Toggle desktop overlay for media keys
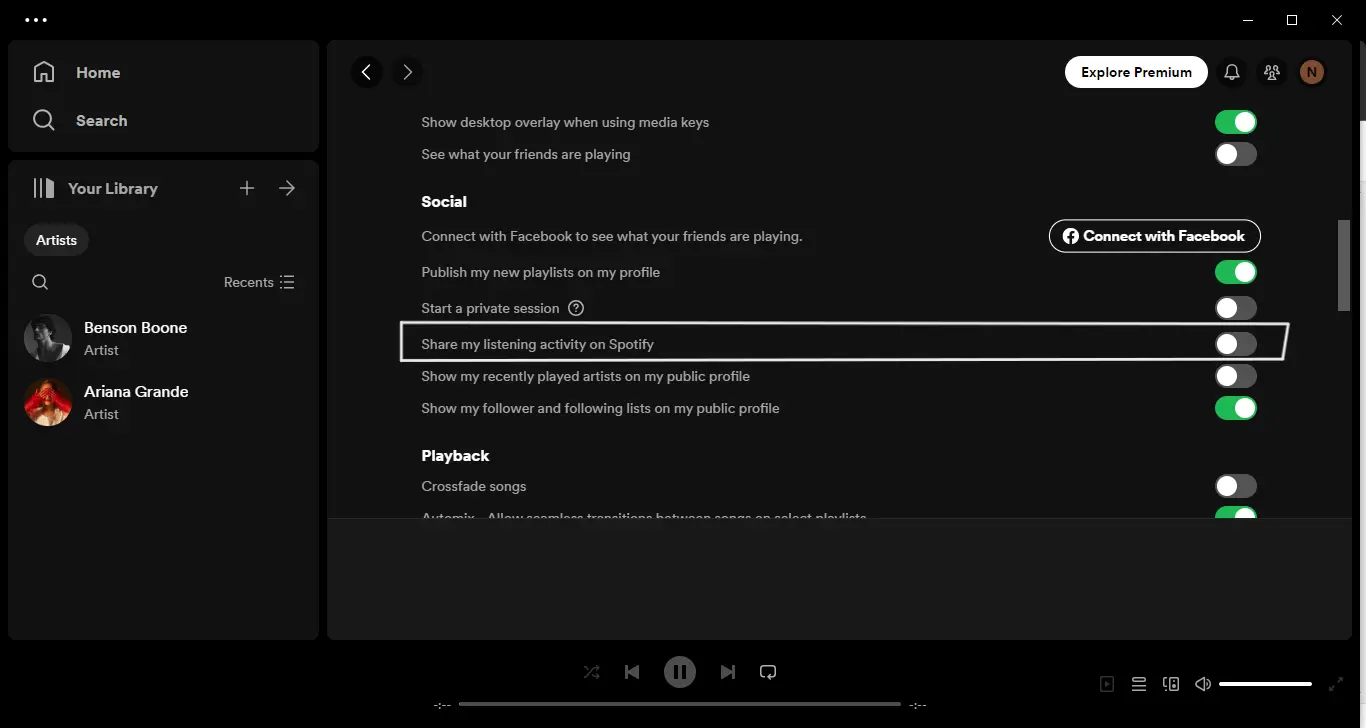The height and width of the screenshot is (728, 1366). click(1236, 122)
